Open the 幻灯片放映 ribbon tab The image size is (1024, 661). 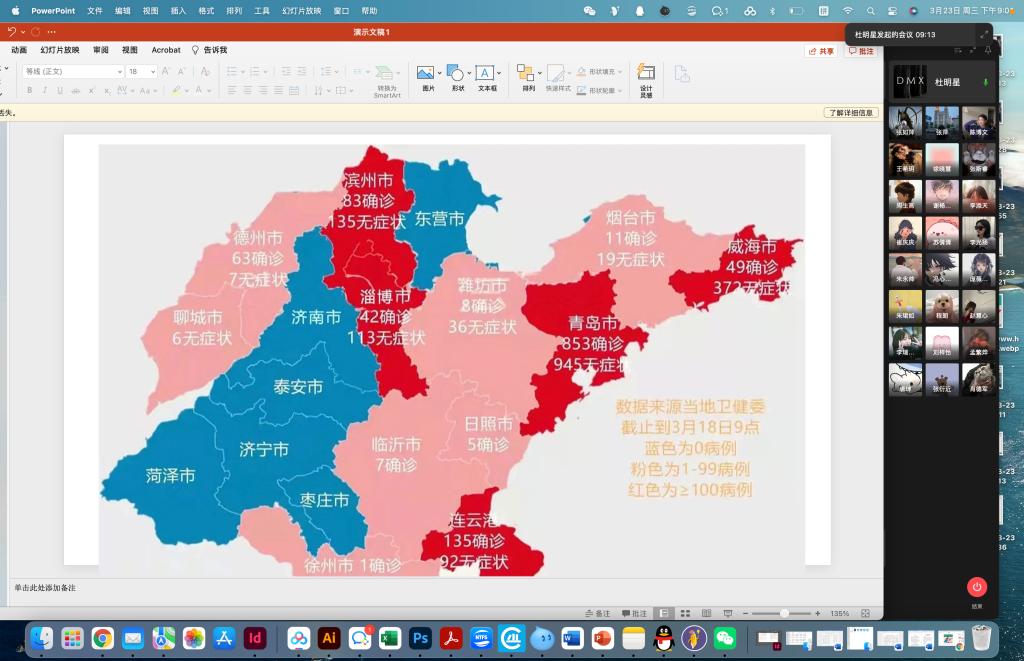coord(60,50)
